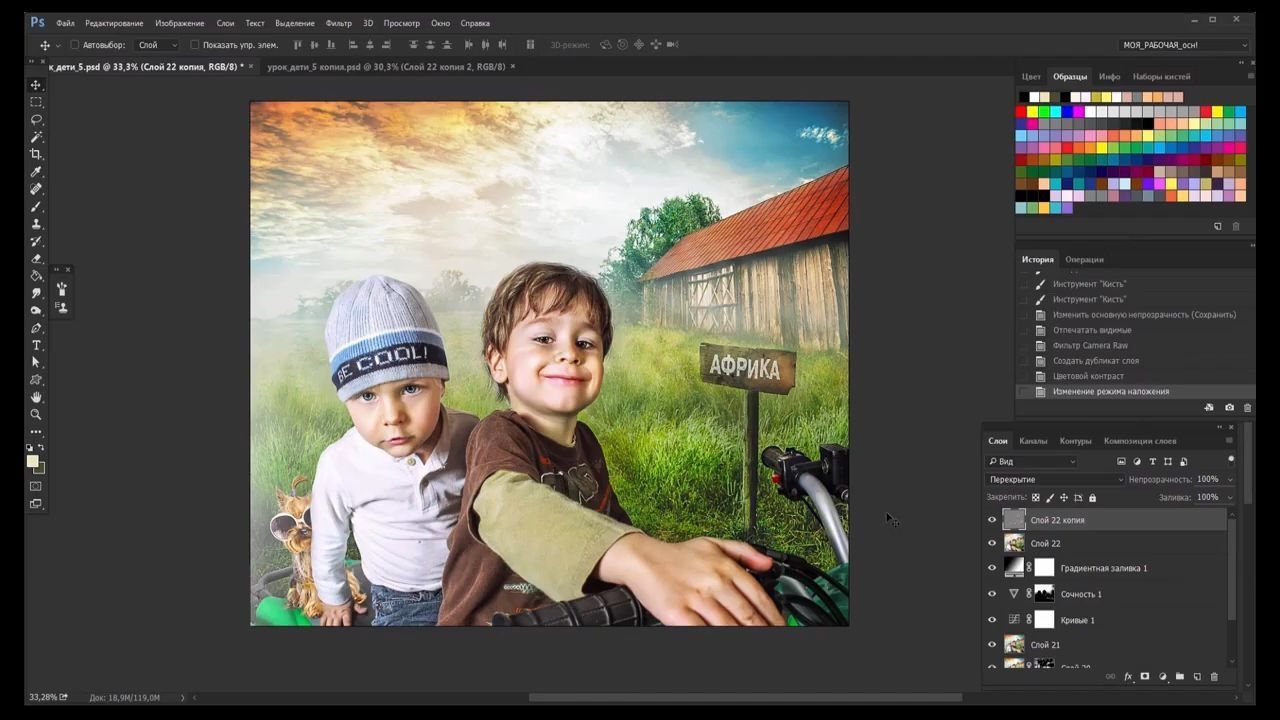Screen dimensions: 1280x720
Task: Select the Magic Wand tool
Action: [x=36, y=137]
